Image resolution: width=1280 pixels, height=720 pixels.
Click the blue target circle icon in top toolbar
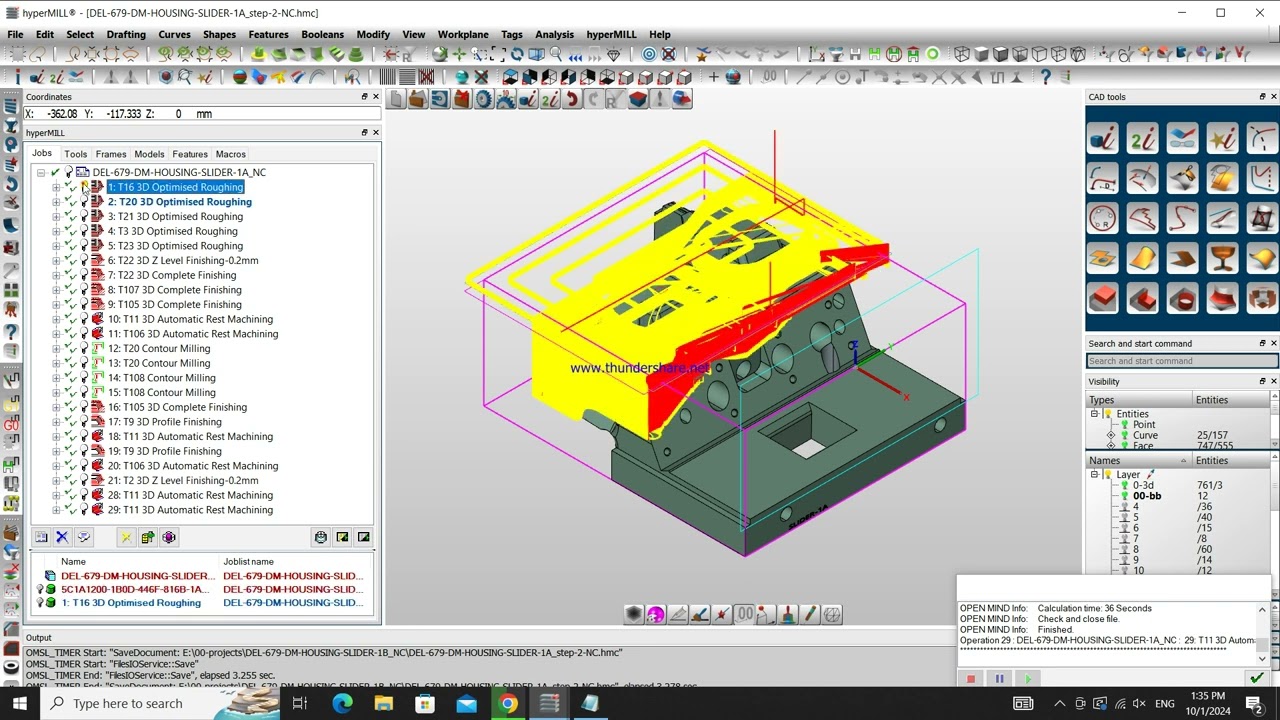[x=649, y=55]
